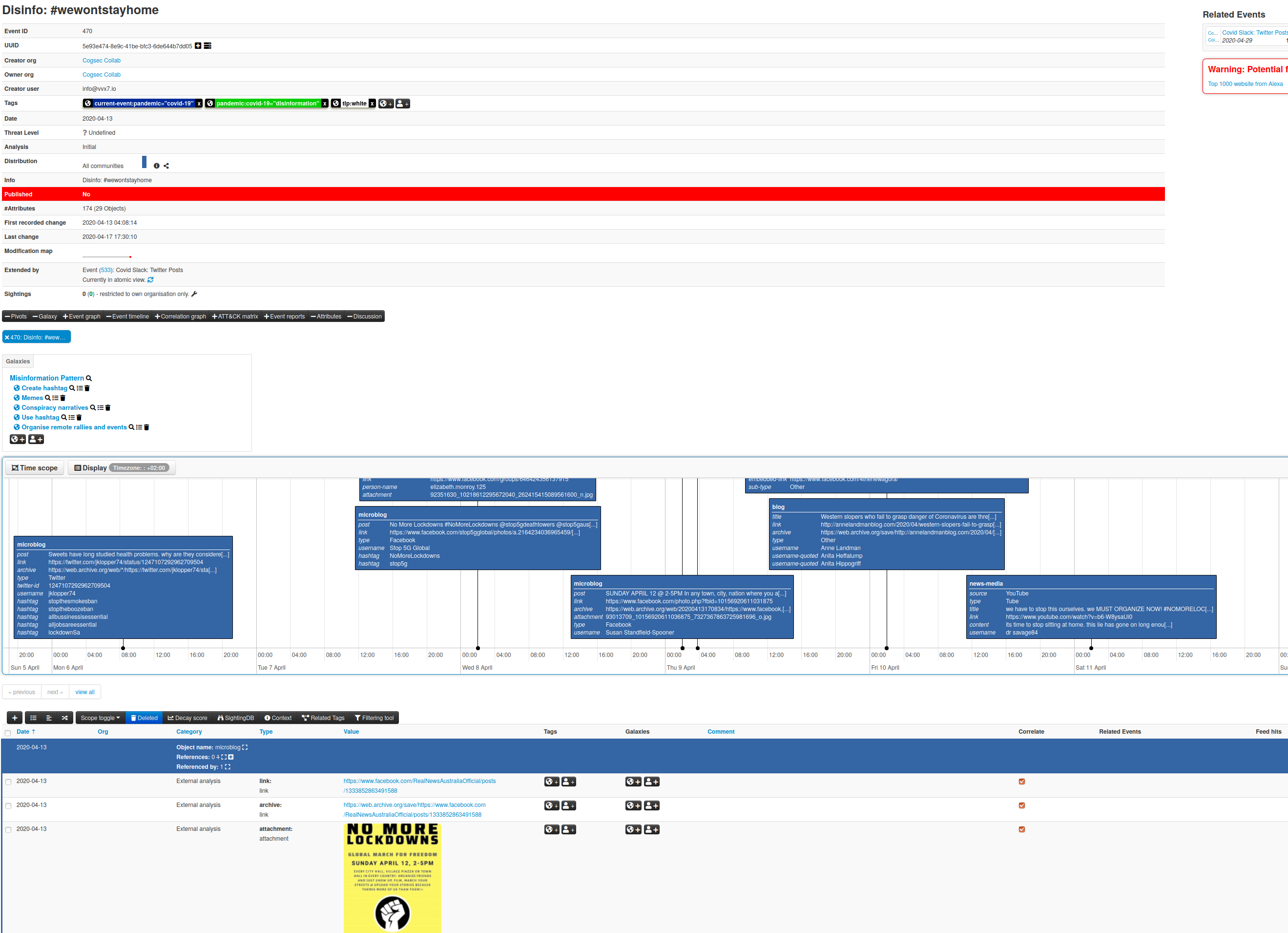This screenshot has width=1288, height=933.
Task: Open the Scope toggle dropdown
Action: pyautogui.click(x=100, y=718)
